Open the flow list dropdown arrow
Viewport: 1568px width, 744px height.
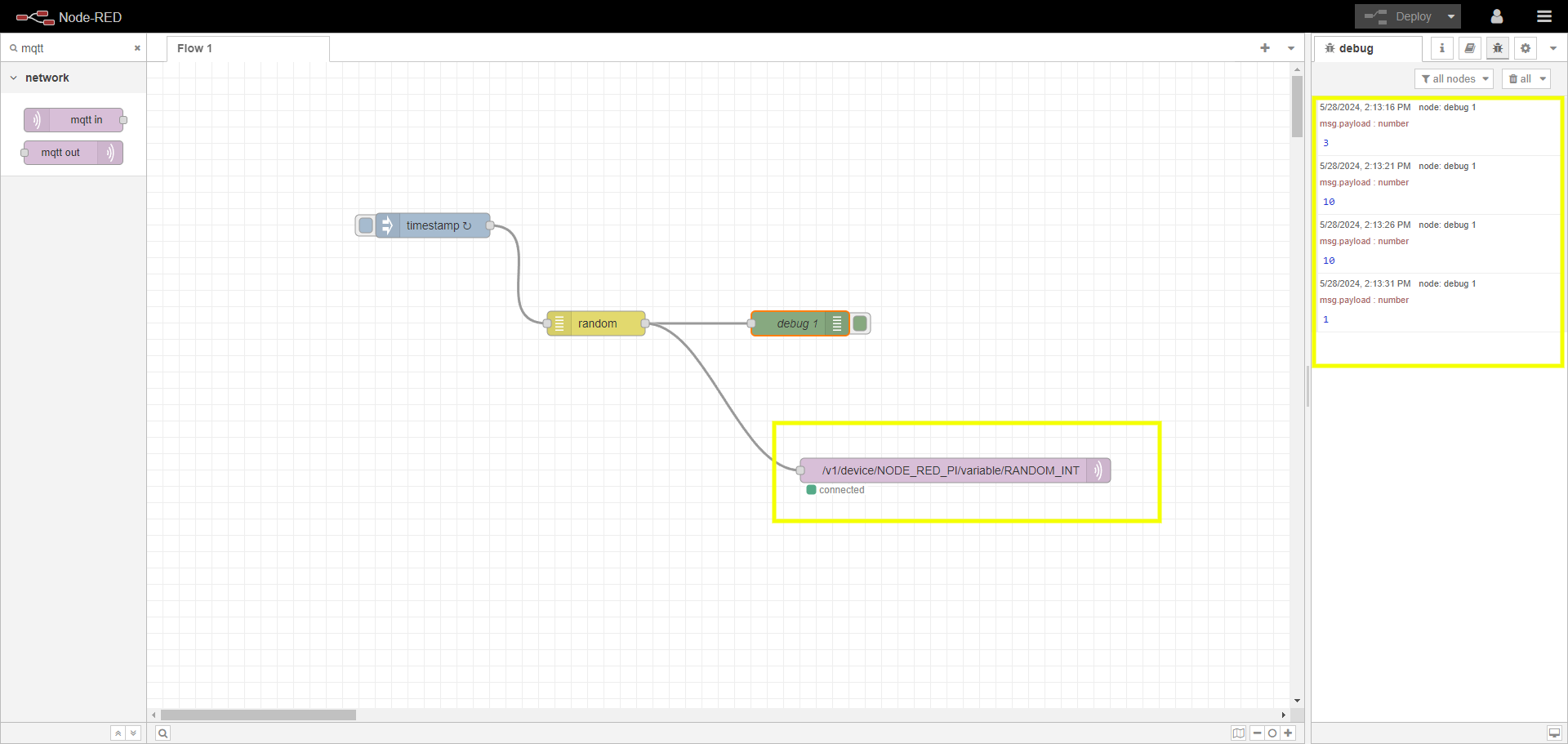point(1291,48)
